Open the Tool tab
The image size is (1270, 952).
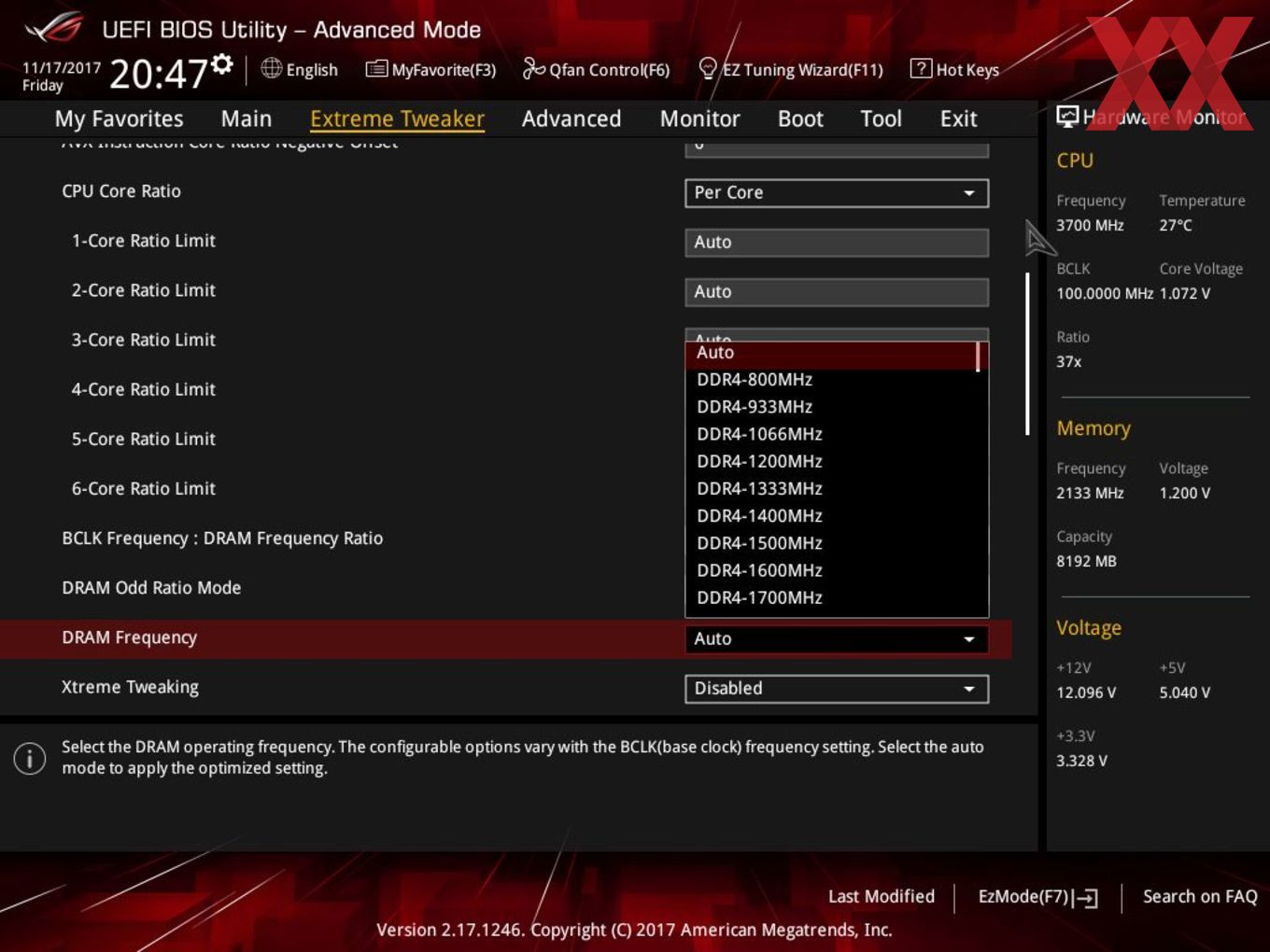pyautogui.click(x=881, y=119)
